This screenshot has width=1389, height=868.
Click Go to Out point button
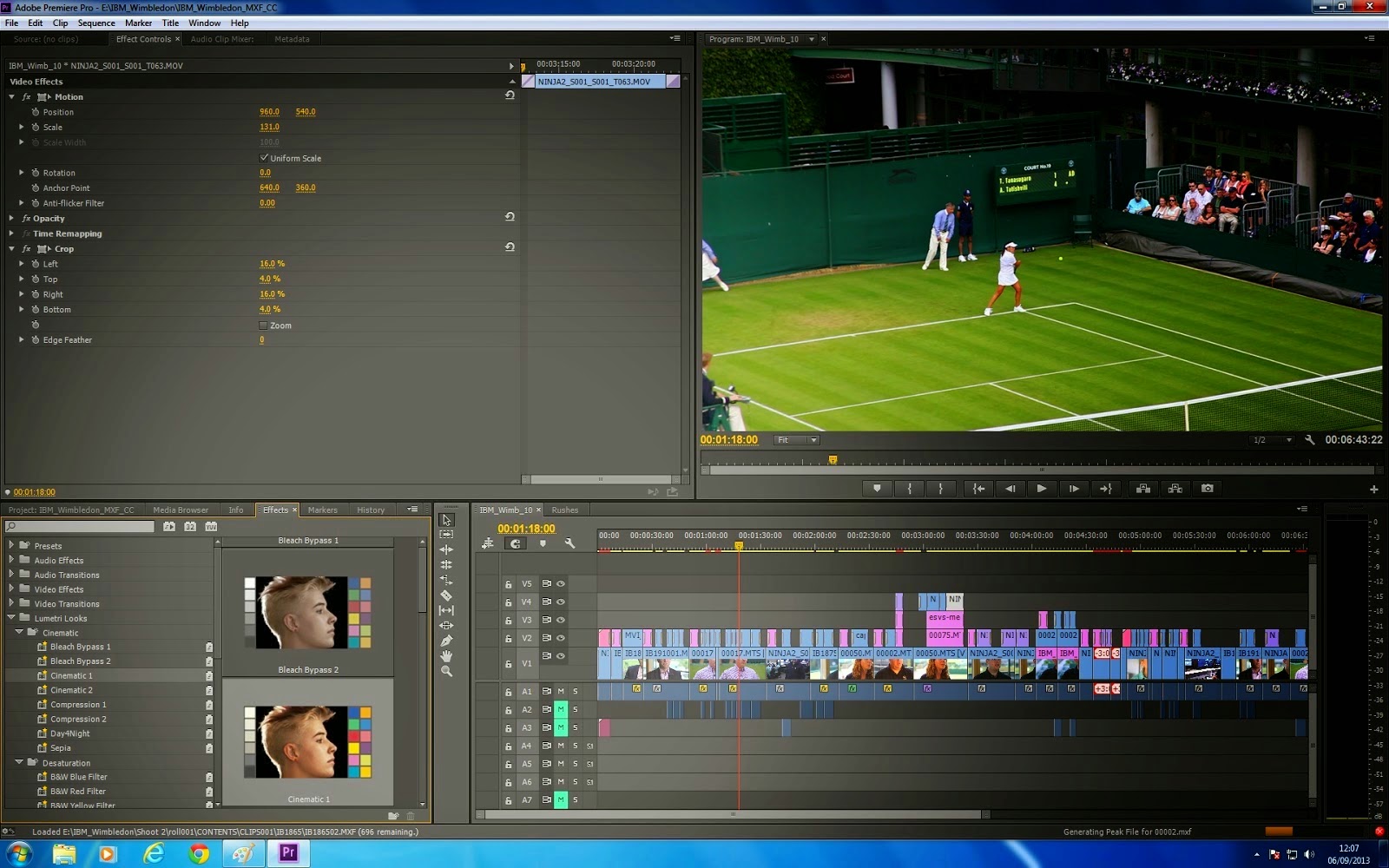click(x=1106, y=489)
